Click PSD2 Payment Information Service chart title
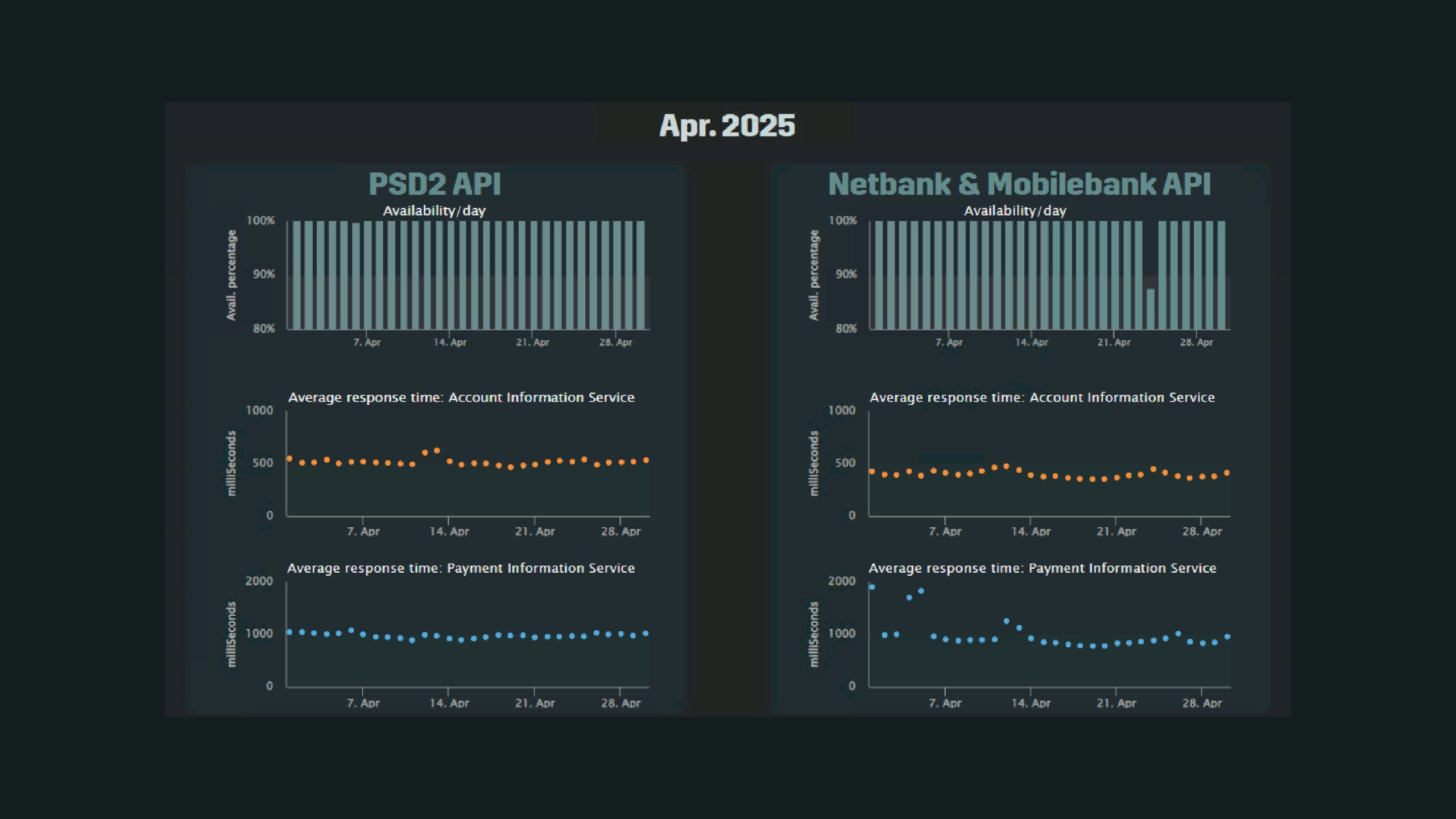The height and width of the screenshot is (819, 1456). point(461,568)
